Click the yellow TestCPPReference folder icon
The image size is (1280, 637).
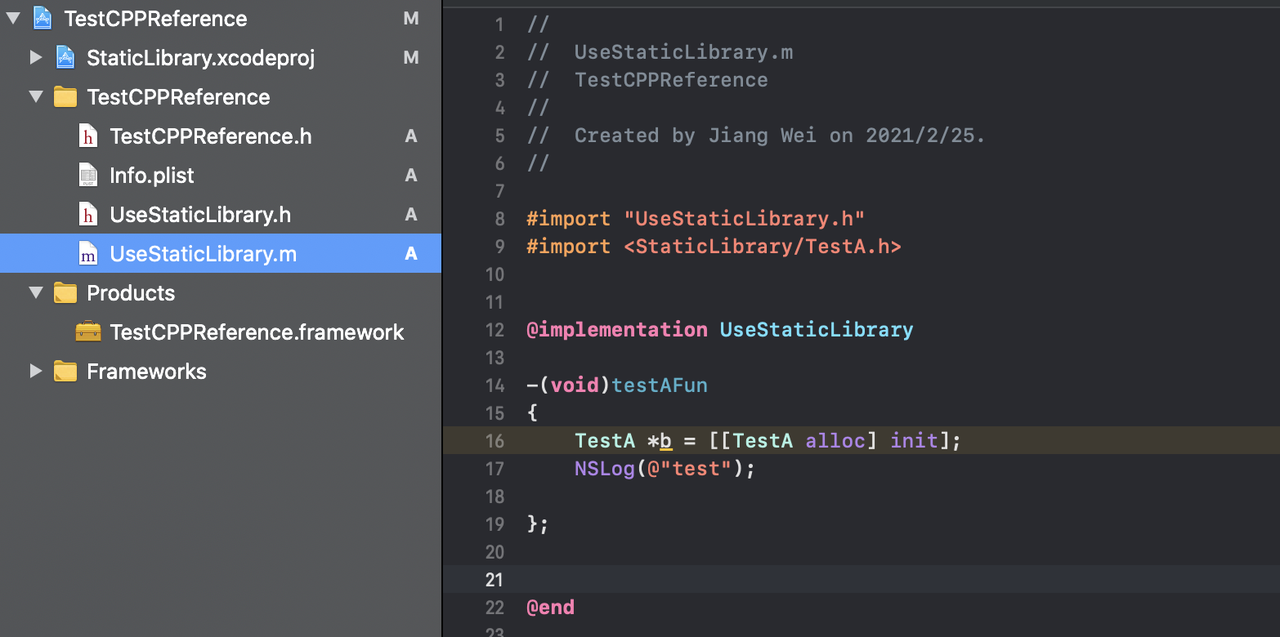point(65,97)
